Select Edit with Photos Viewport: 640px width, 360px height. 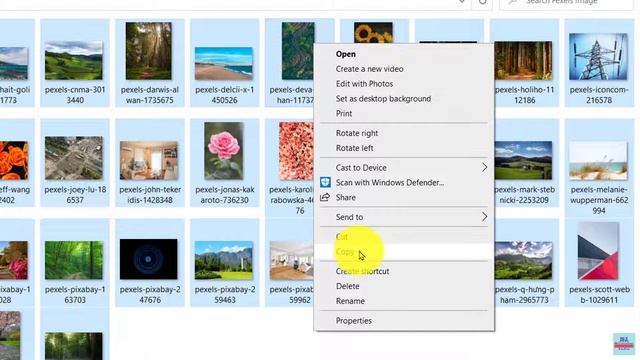tap(364, 84)
